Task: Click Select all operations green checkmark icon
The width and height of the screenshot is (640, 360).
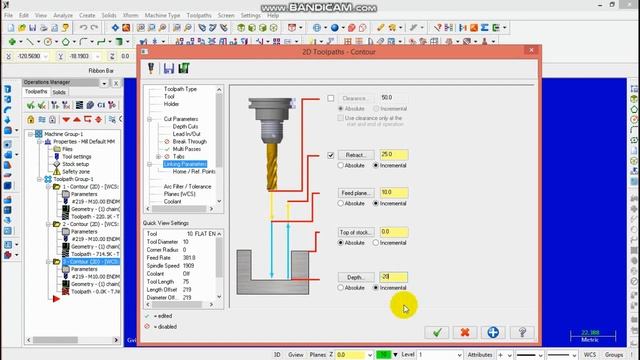Action: [x=31, y=105]
